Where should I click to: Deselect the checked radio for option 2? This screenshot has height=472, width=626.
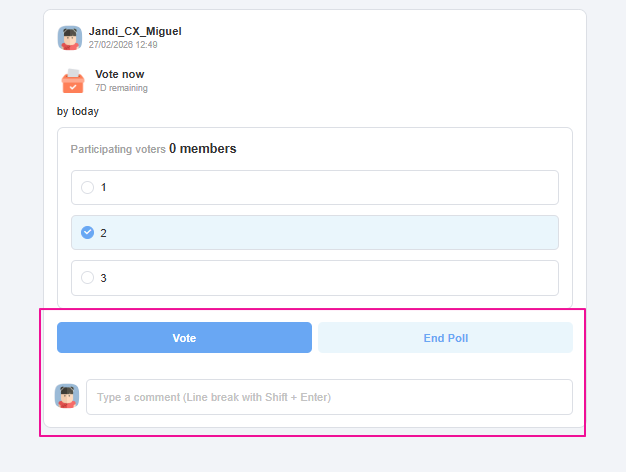coord(88,232)
